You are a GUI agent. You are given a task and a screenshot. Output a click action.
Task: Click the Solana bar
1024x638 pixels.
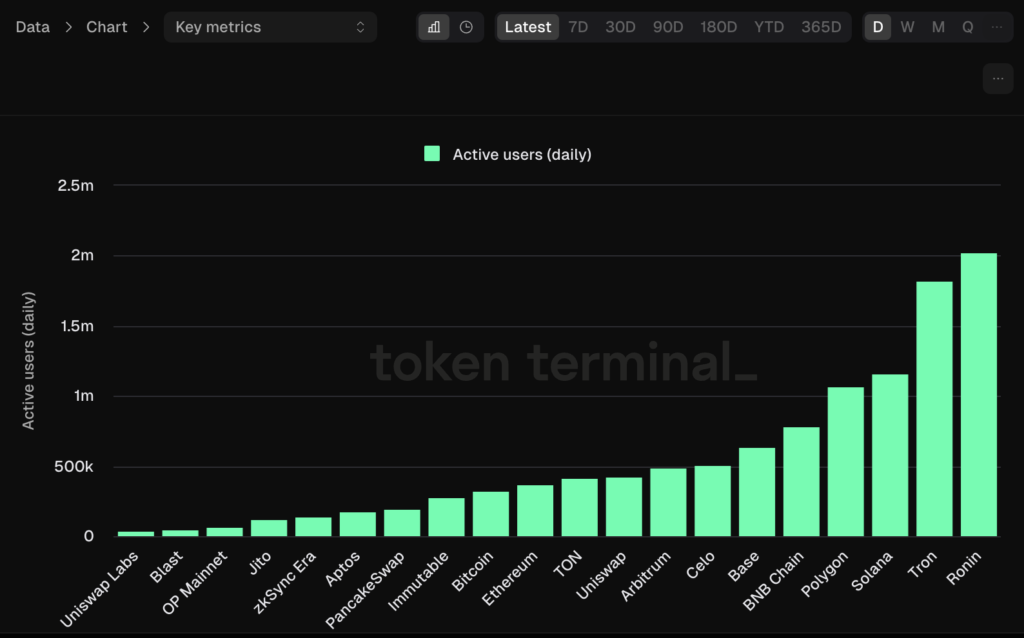[889, 455]
